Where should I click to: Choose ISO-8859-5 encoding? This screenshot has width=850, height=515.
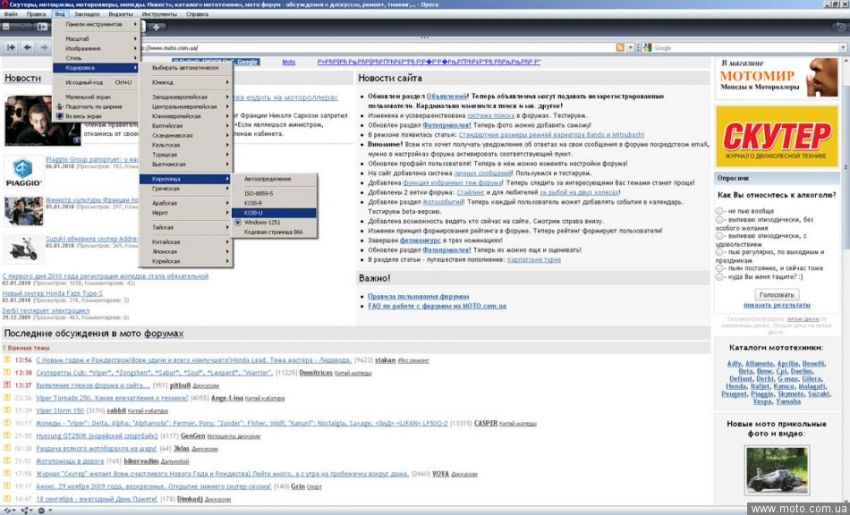pyautogui.click(x=274, y=193)
